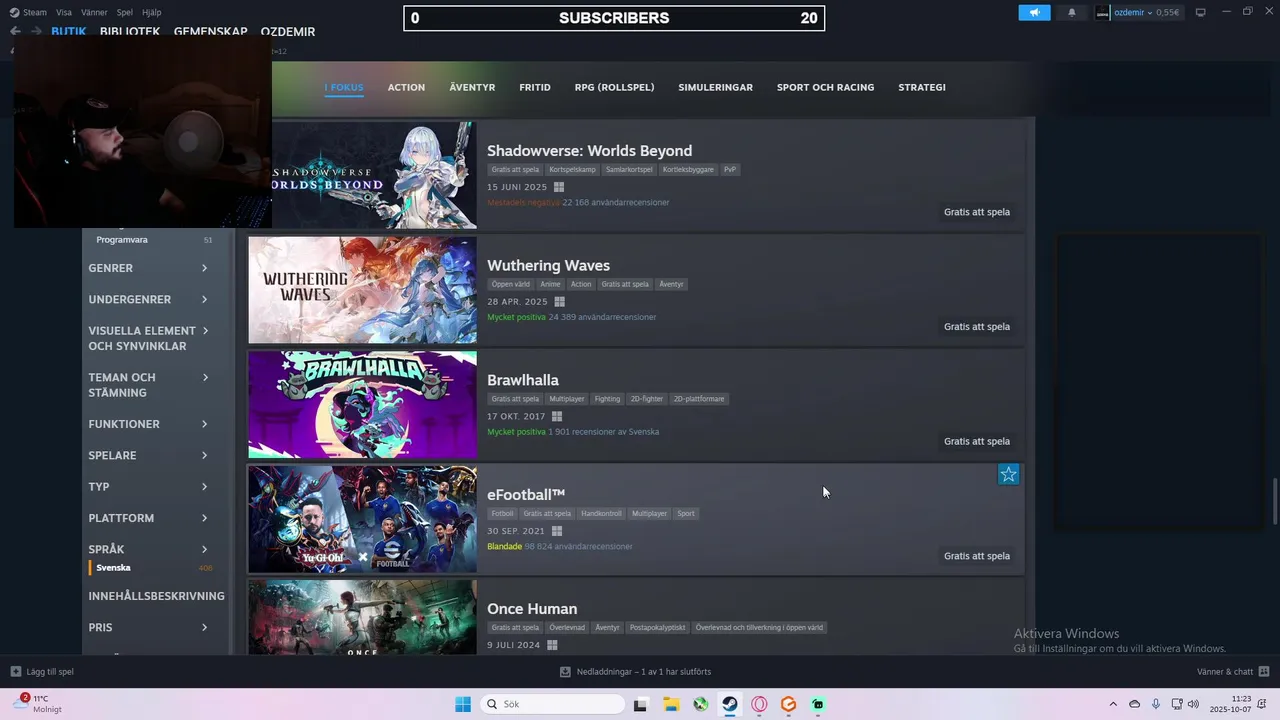The width and height of the screenshot is (1280, 720).
Task: Expand the GENRER filter section
Action: click(149, 268)
